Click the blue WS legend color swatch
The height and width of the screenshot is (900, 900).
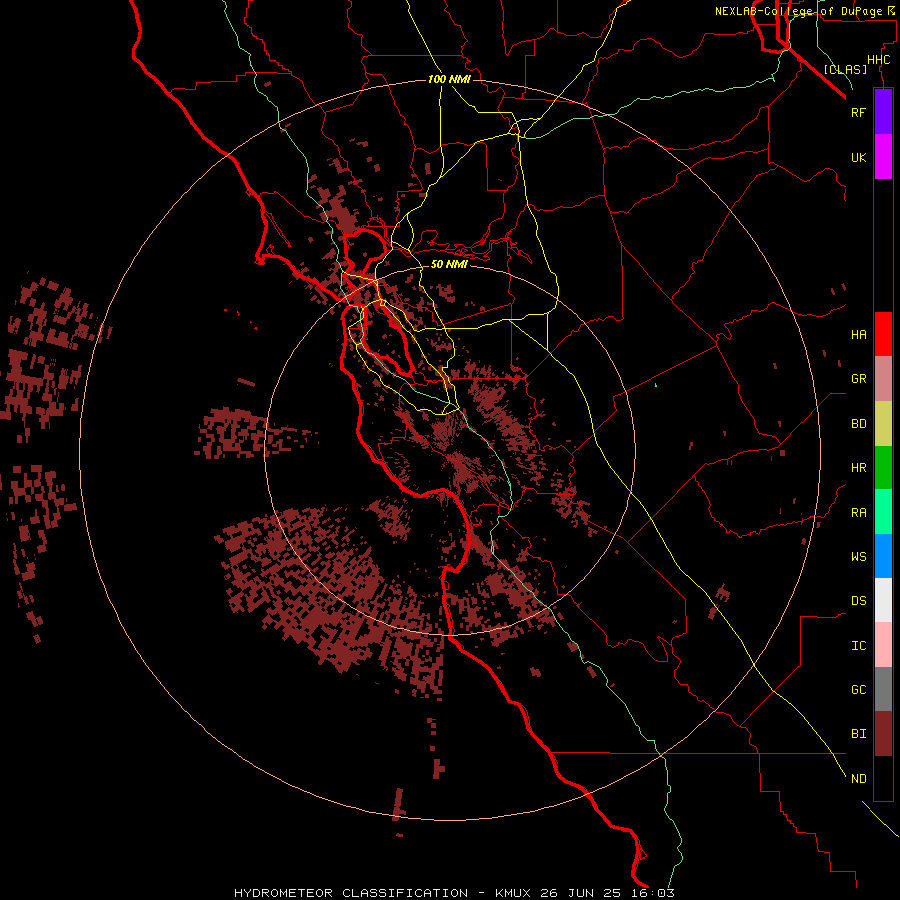pos(883,556)
